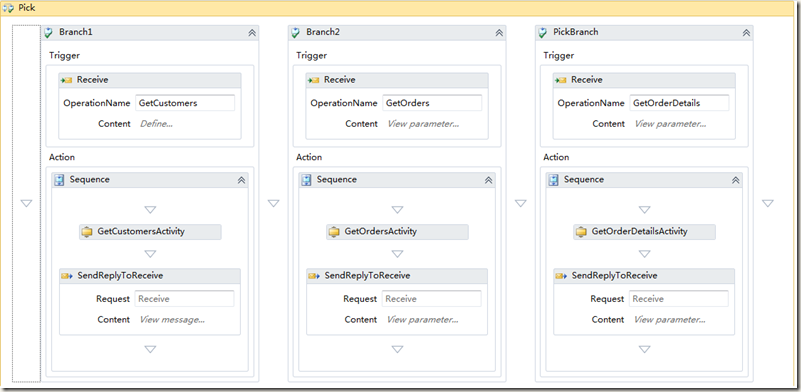Click the Receive envelope icon in Branch1

(67, 80)
